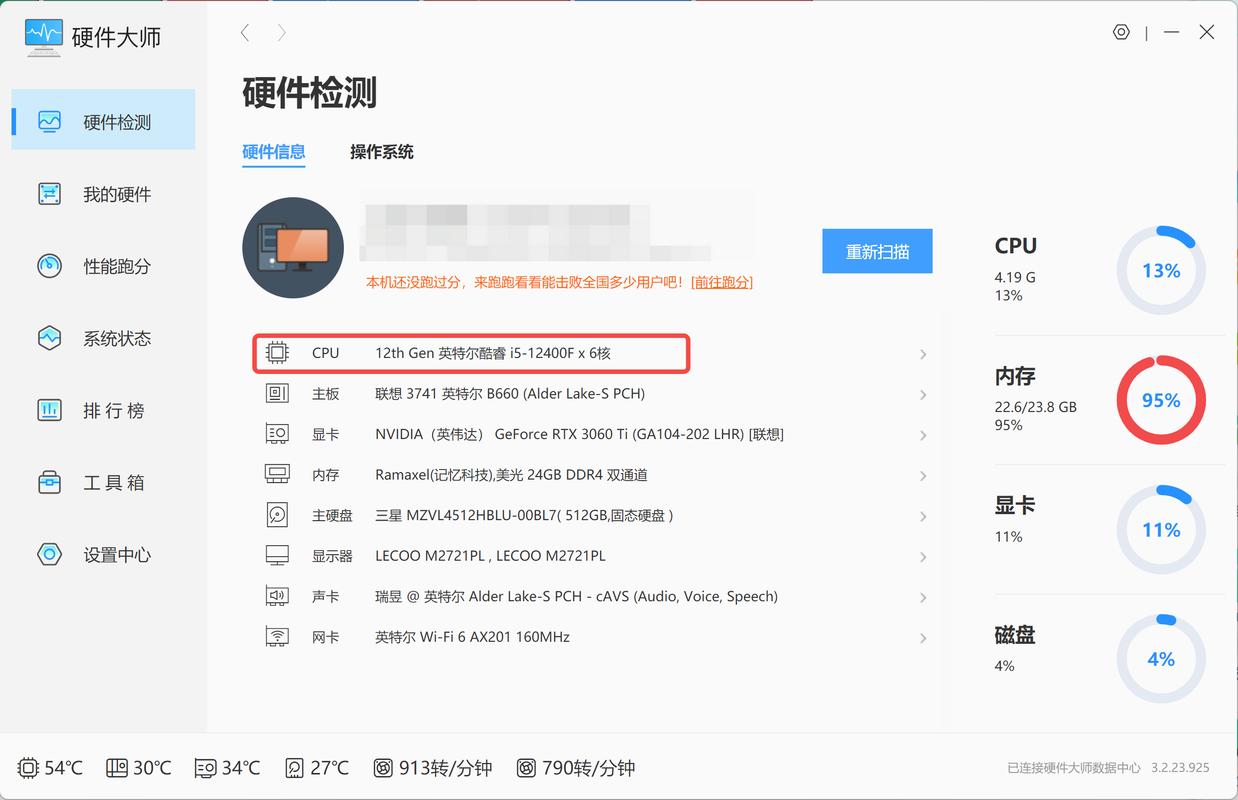Image resolution: width=1238 pixels, height=800 pixels.
Task: Open 我的硬件 from the sidebar
Action: 103,194
